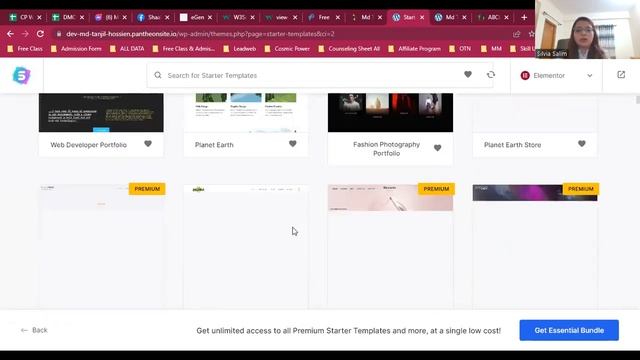Click the Browser back arrow

10,34
